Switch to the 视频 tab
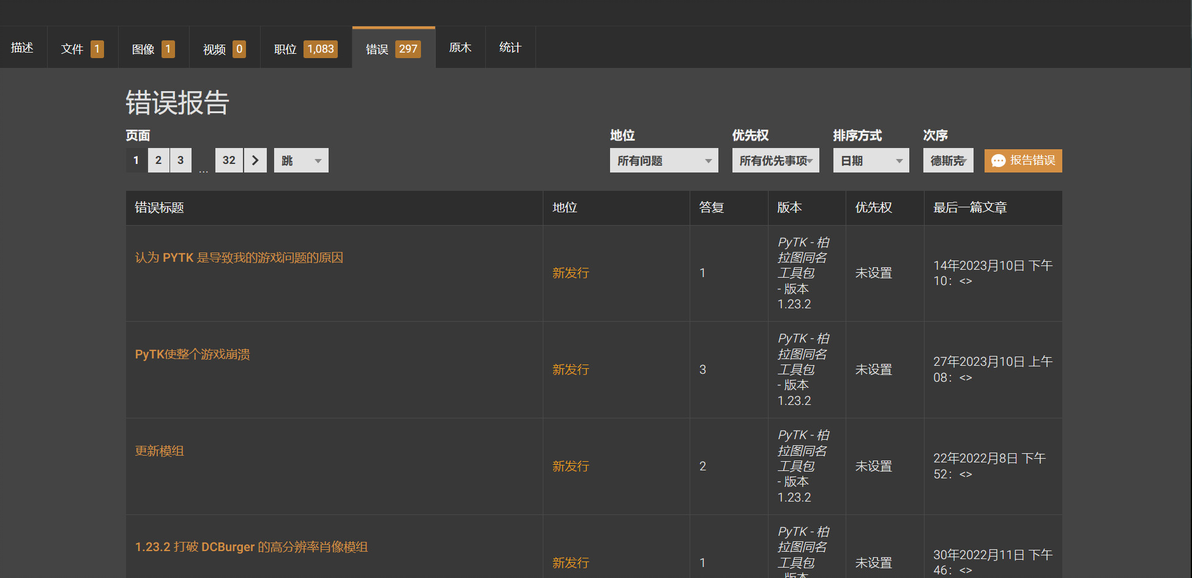This screenshot has height=578, width=1192. click(224, 49)
